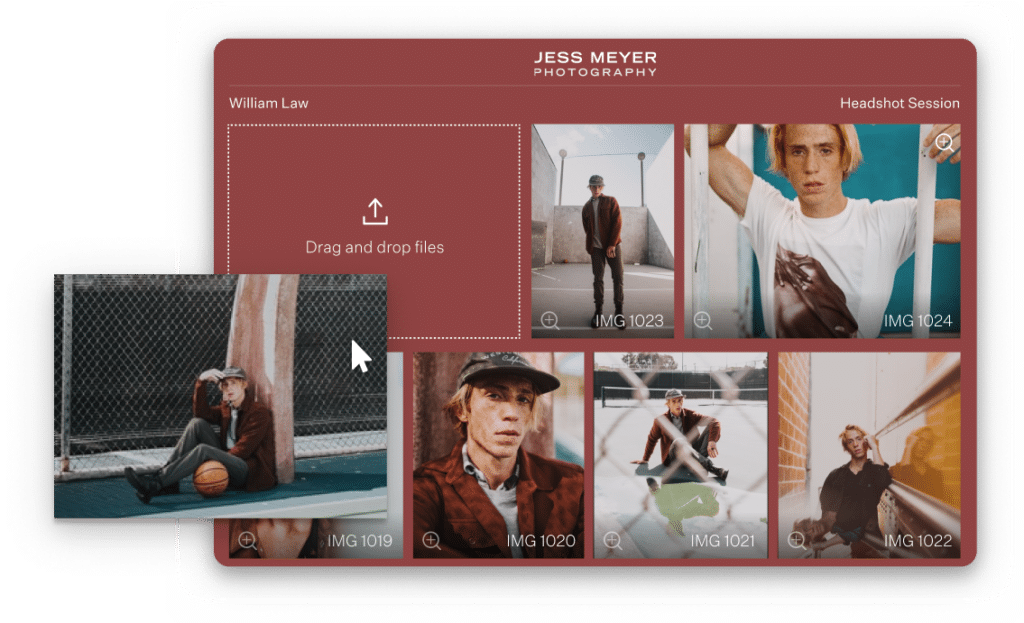The height and width of the screenshot is (623, 1024).
Task: Click the Jess Meyer Photography logo
Action: 595,64
